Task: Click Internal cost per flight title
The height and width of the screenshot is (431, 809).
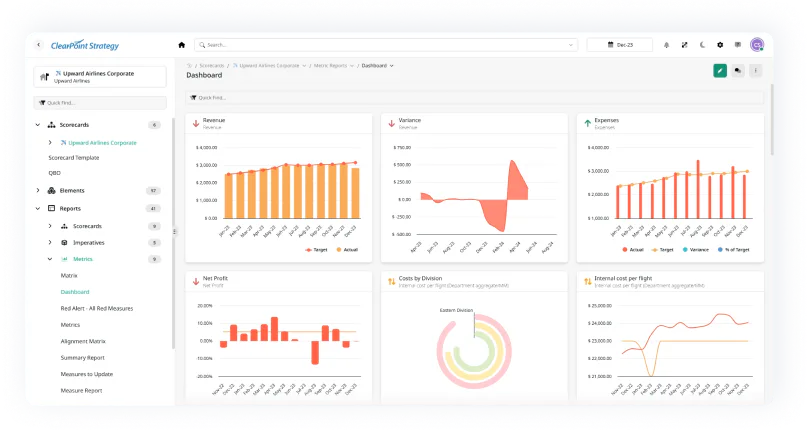Action: coord(623,278)
